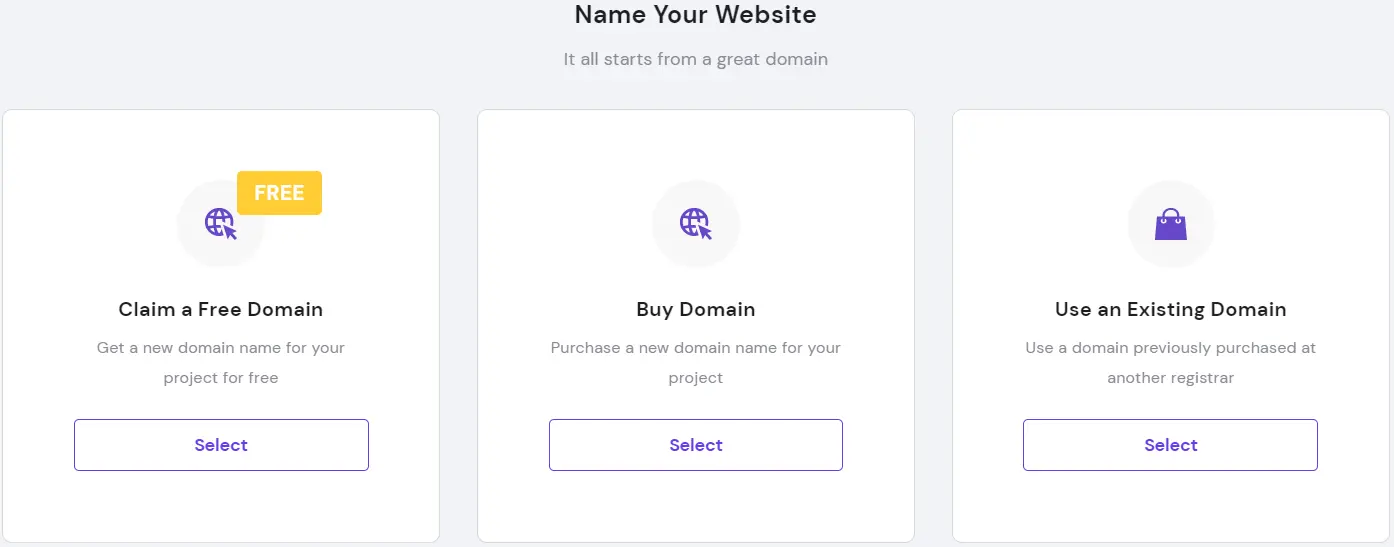Image resolution: width=1394 pixels, height=547 pixels.
Task: Click blank space beneath Select in existing domain card
Action: 1171,506
